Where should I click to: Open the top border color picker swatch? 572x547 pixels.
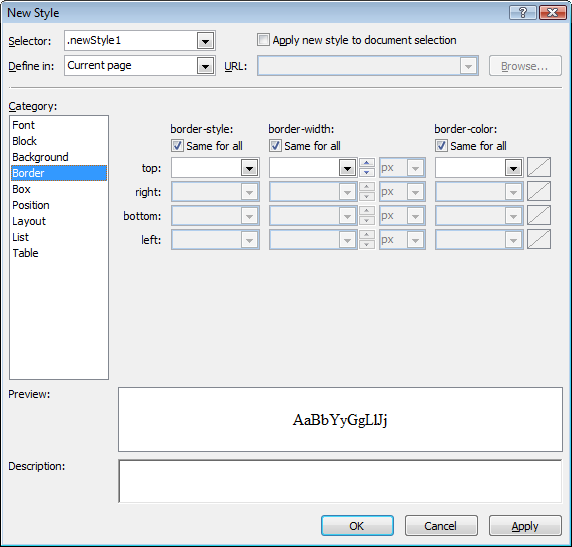pyautogui.click(x=539, y=168)
